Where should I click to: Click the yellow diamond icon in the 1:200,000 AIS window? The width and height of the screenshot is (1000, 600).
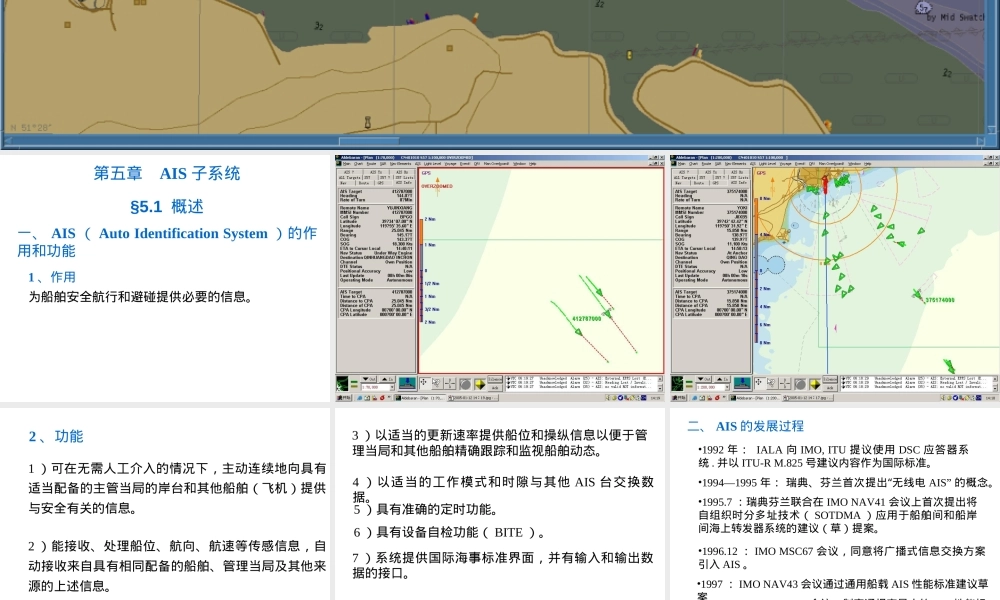[815, 384]
